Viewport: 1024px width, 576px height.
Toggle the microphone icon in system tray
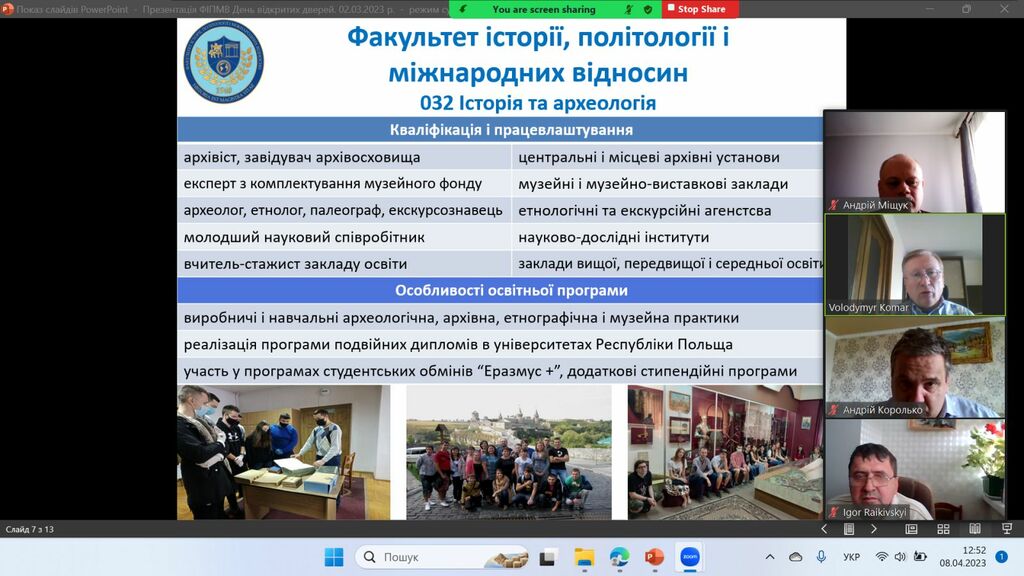(821, 557)
